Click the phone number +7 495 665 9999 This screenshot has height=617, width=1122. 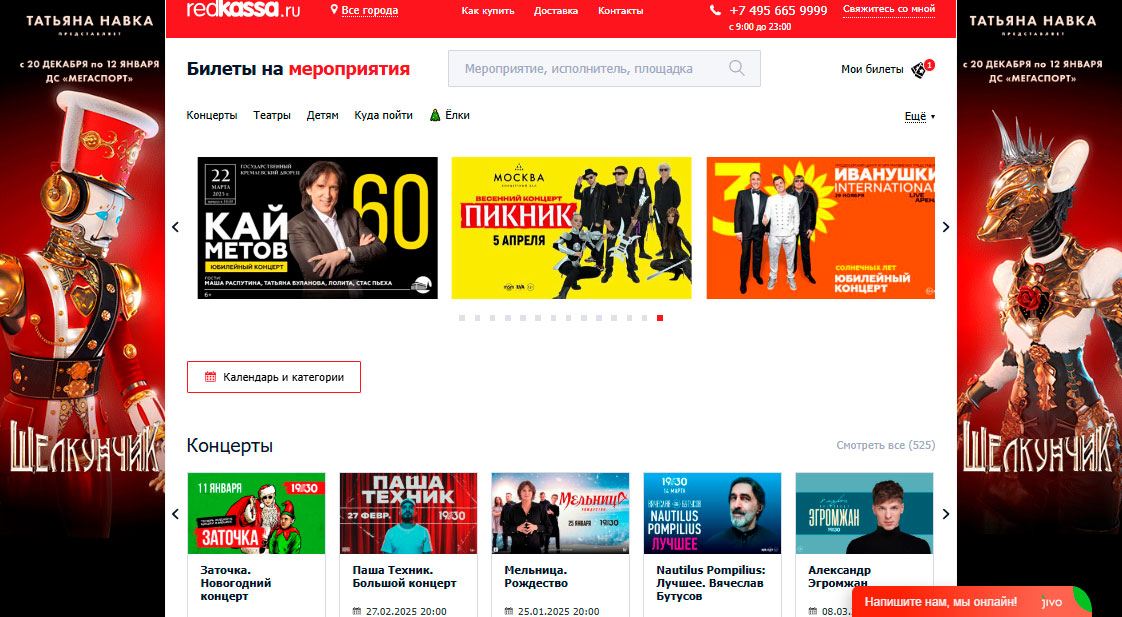click(778, 11)
